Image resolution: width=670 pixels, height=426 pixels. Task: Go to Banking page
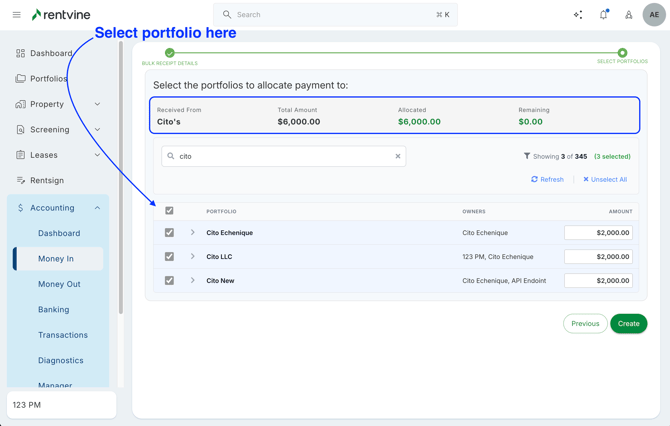53,310
